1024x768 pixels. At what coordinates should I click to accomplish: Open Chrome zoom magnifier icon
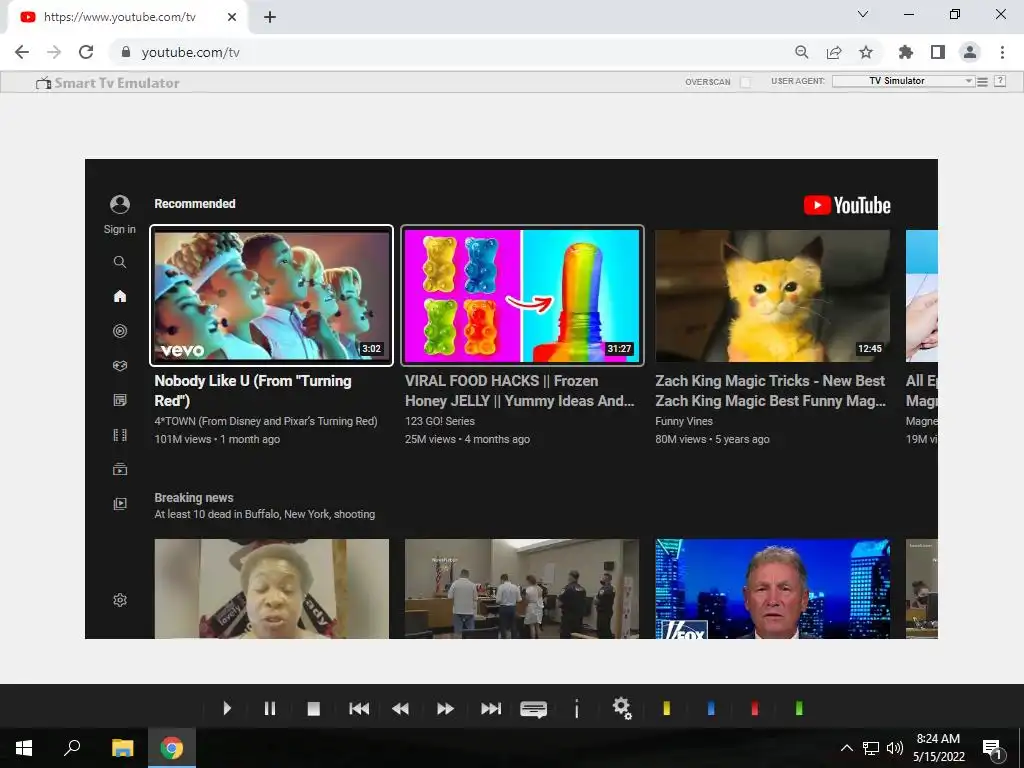click(802, 52)
